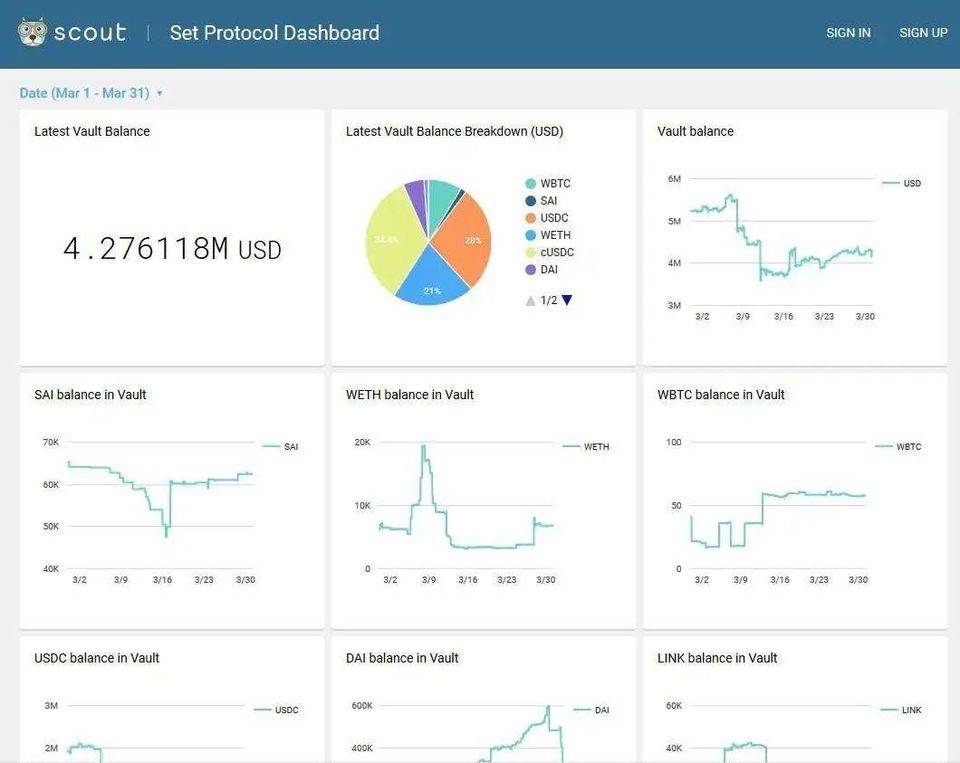Click the SIGN UP link
The width and height of the screenshot is (960, 763).
(923, 33)
